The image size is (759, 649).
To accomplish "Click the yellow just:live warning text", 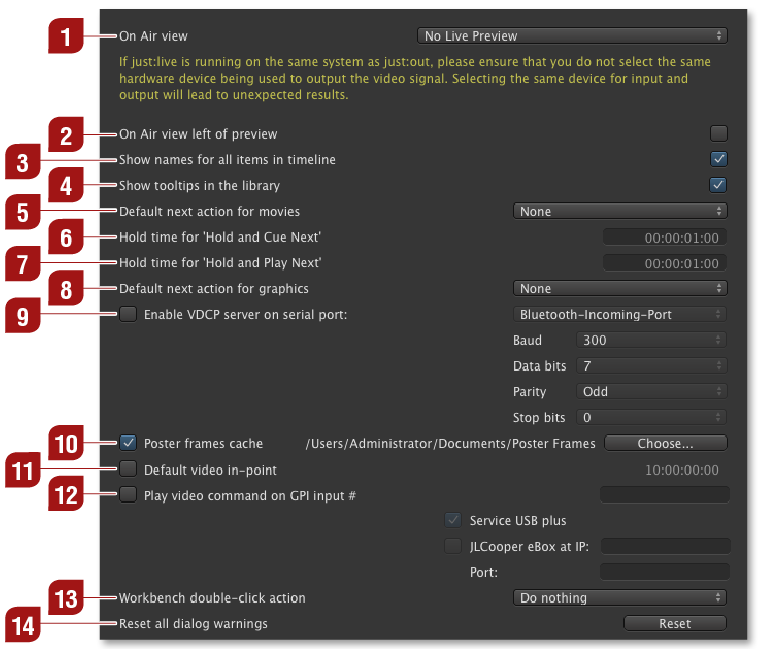I will (x=415, y=78).
